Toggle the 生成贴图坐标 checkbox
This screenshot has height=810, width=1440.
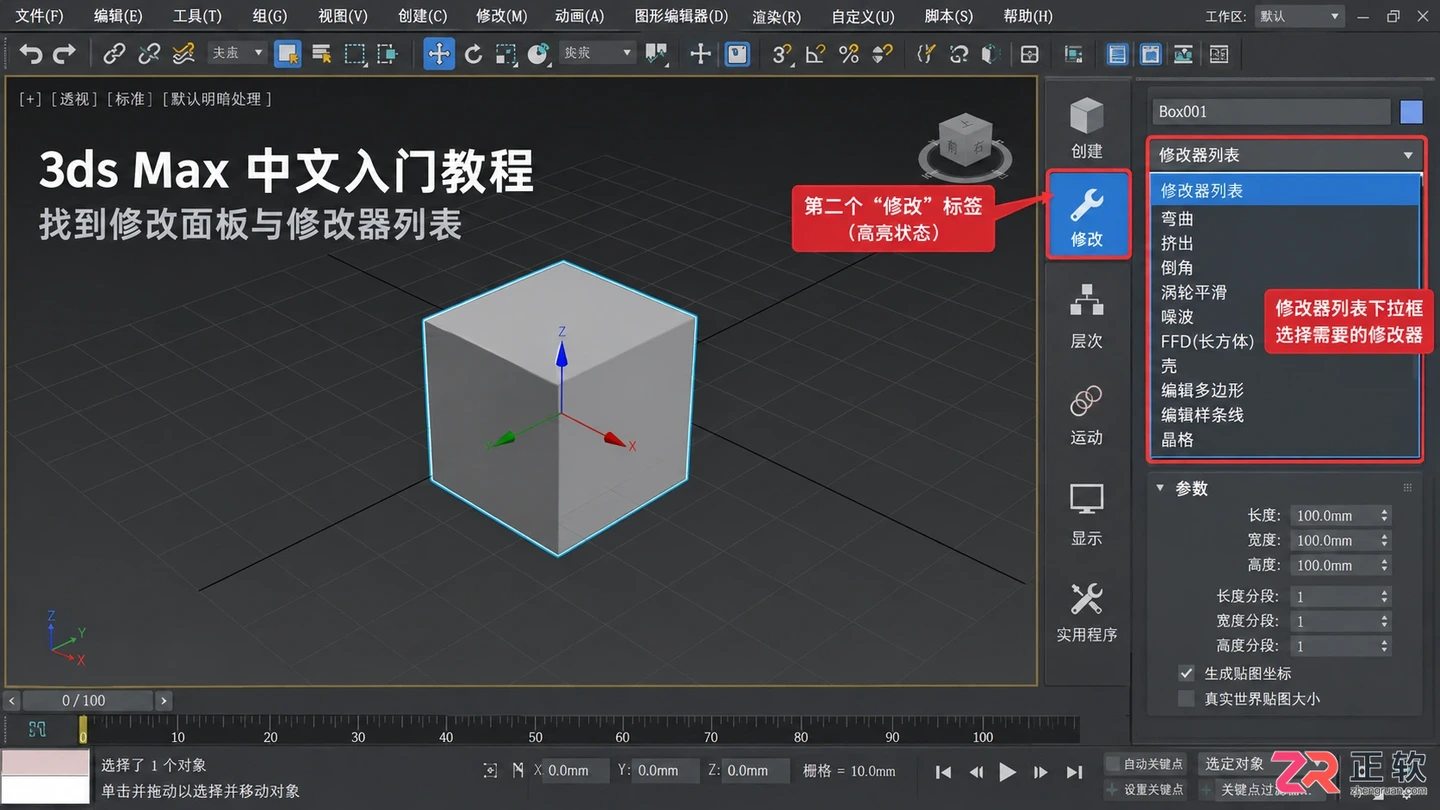click(x=1186, y=673)
